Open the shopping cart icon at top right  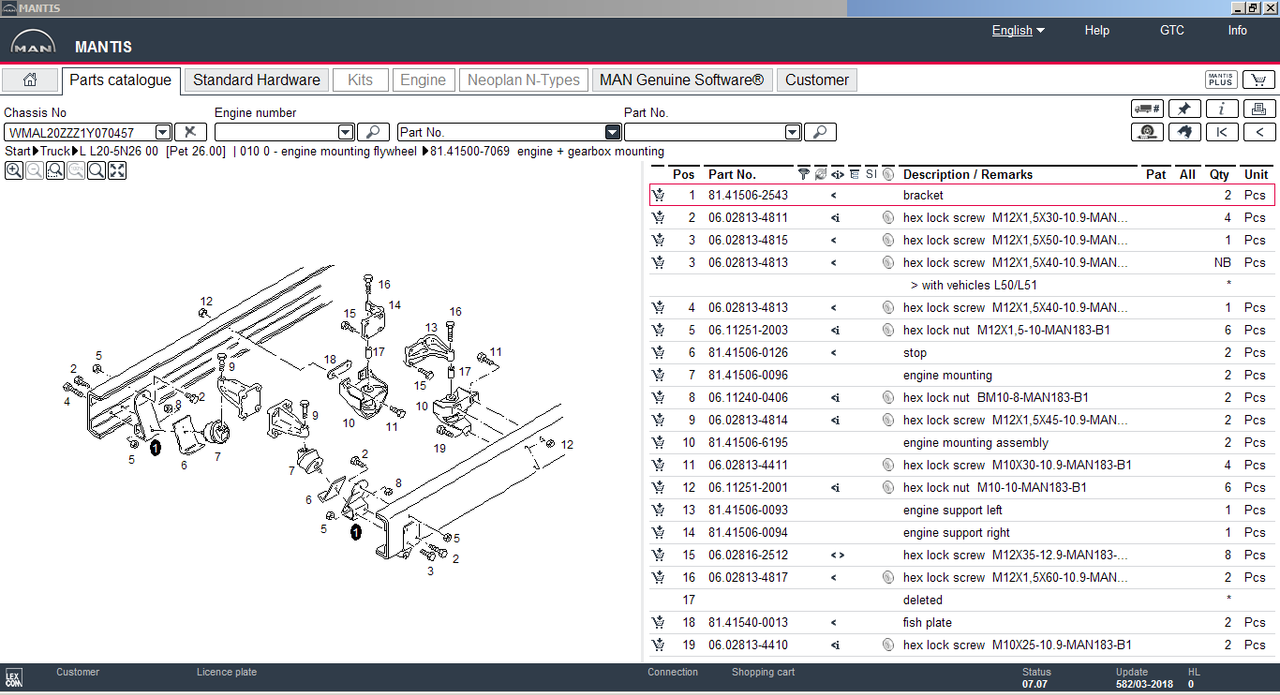point(1259,80)
